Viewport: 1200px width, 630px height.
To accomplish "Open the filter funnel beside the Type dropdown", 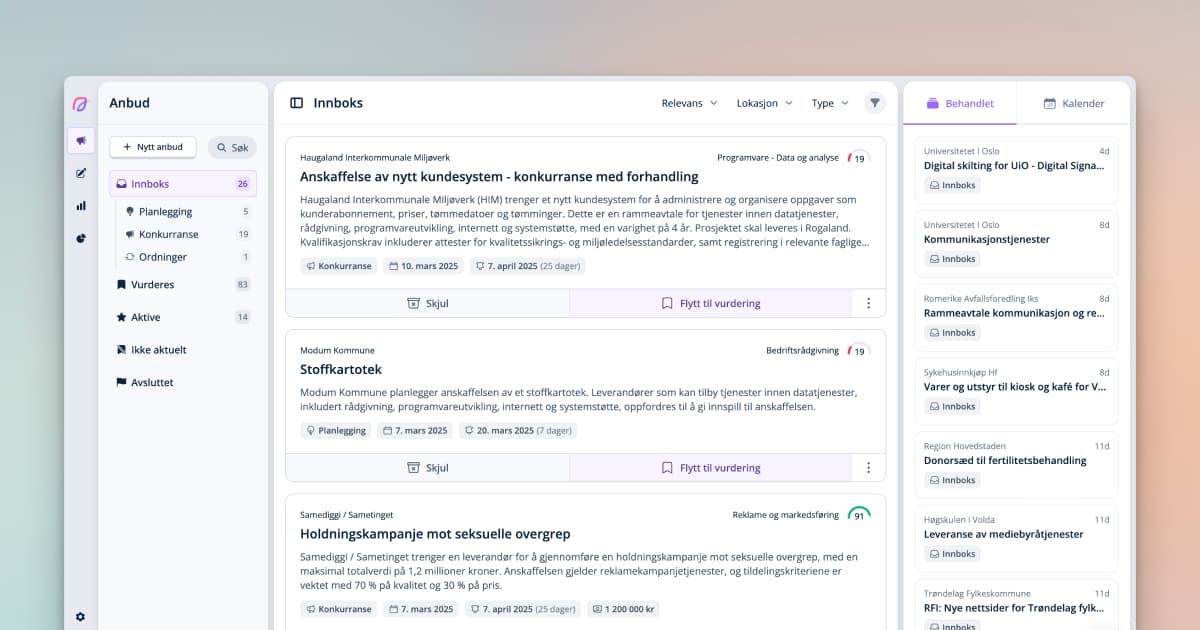I will 875,102.
